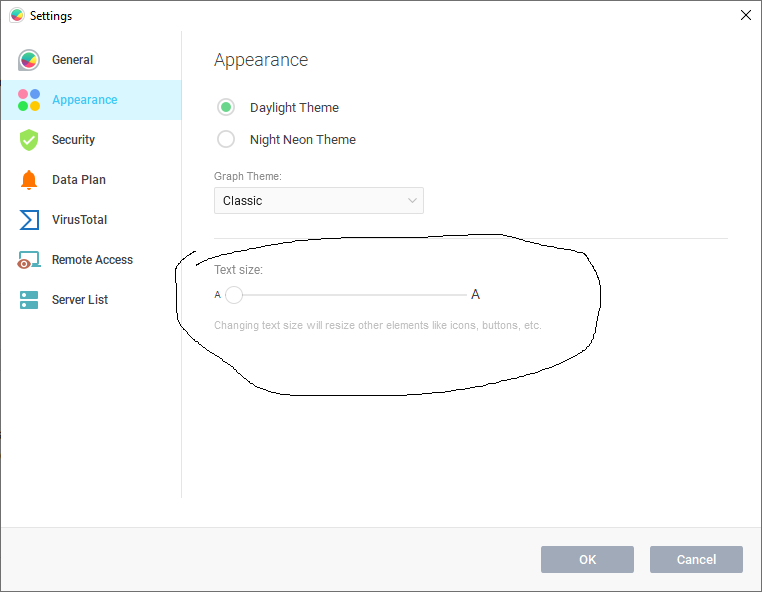Select the Daylight Theme radio button
This screenshot has width=762, height=592.
pos(227,108)
